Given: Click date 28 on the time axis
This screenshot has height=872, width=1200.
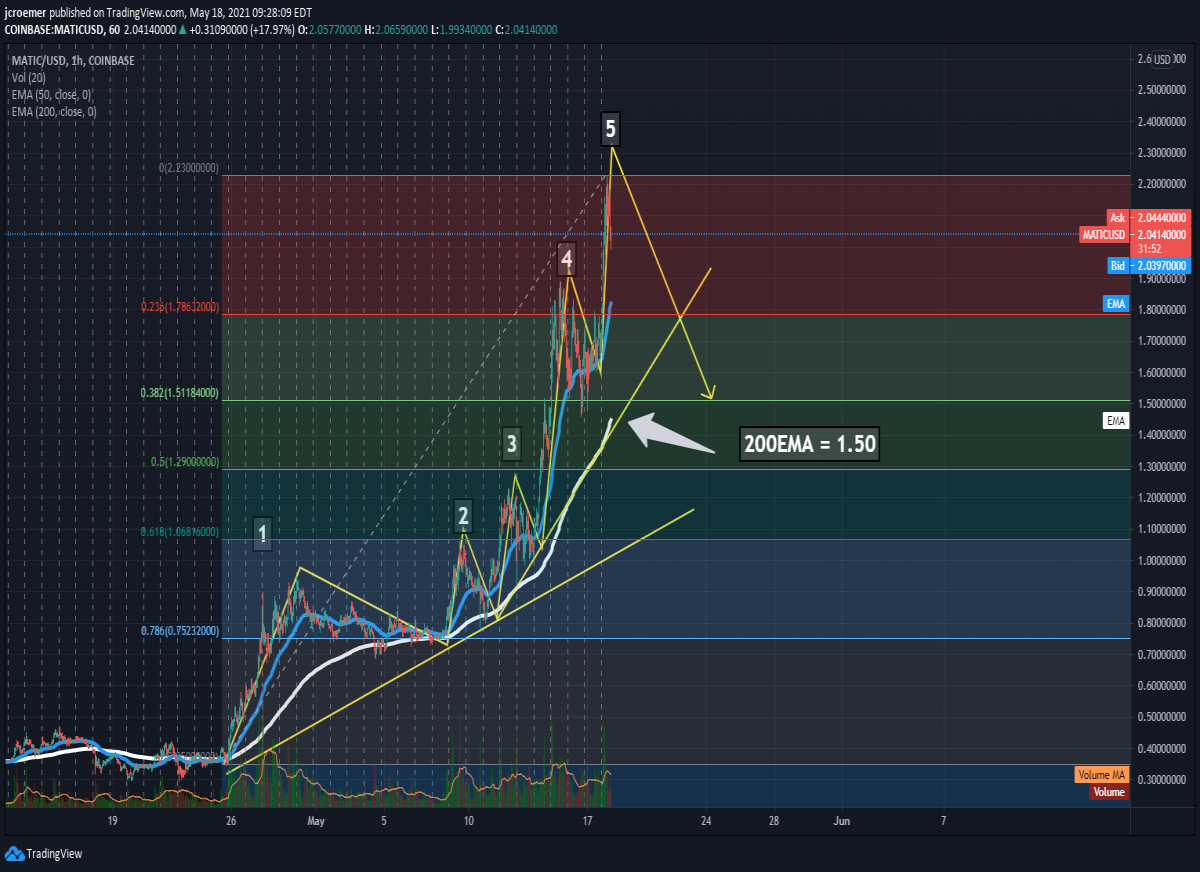Looking at the screenshot, I should click(x=774, y=821).
